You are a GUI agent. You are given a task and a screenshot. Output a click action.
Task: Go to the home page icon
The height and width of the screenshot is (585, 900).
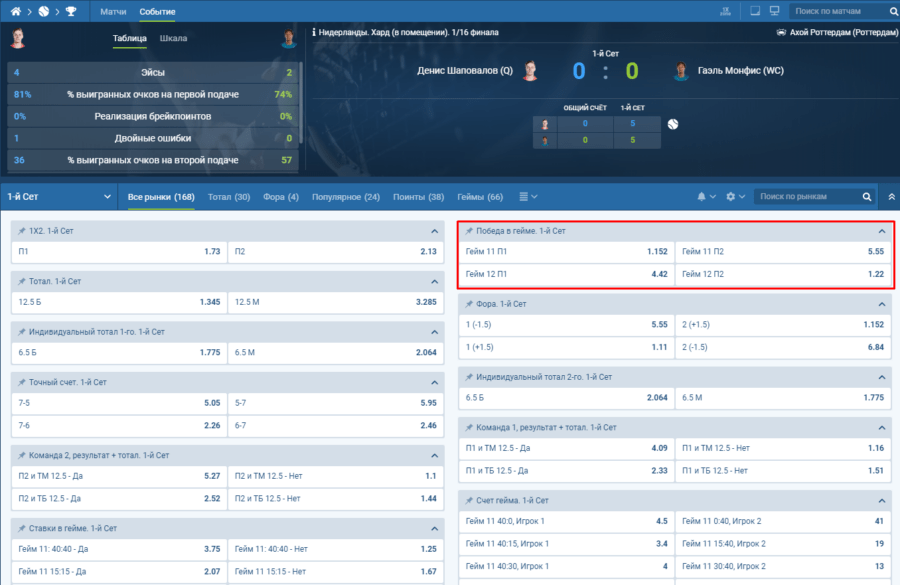(x=16, y=11)
